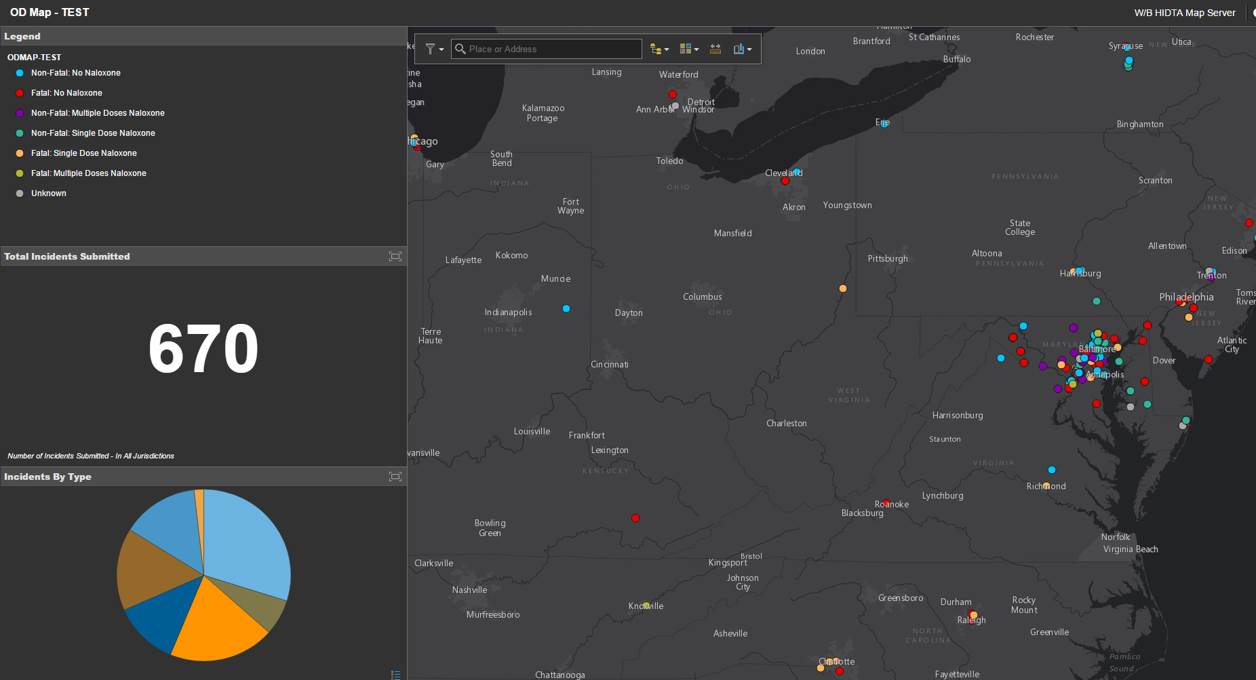The height and width of the screenshot is (680, 1256).
Task: Select green incident dot south of Harrisburg
Action: (1096, 301)
